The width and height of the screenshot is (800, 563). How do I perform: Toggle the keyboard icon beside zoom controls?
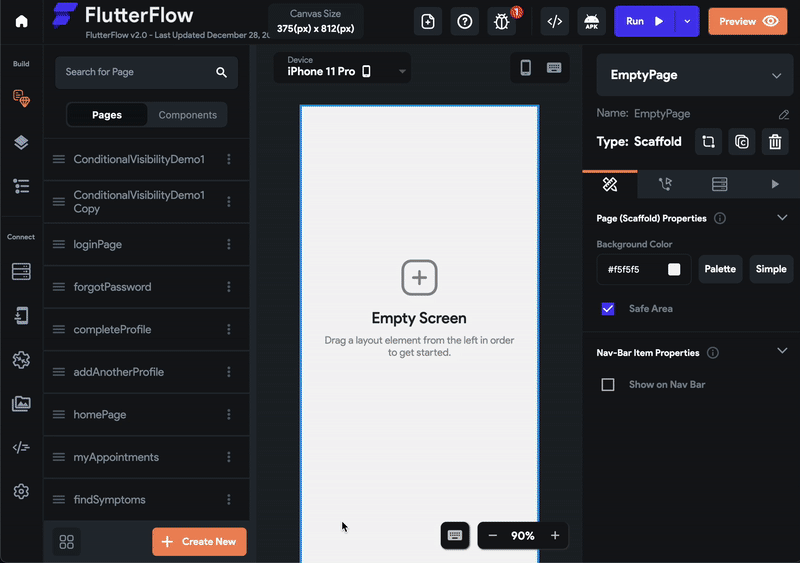point(455,535)
